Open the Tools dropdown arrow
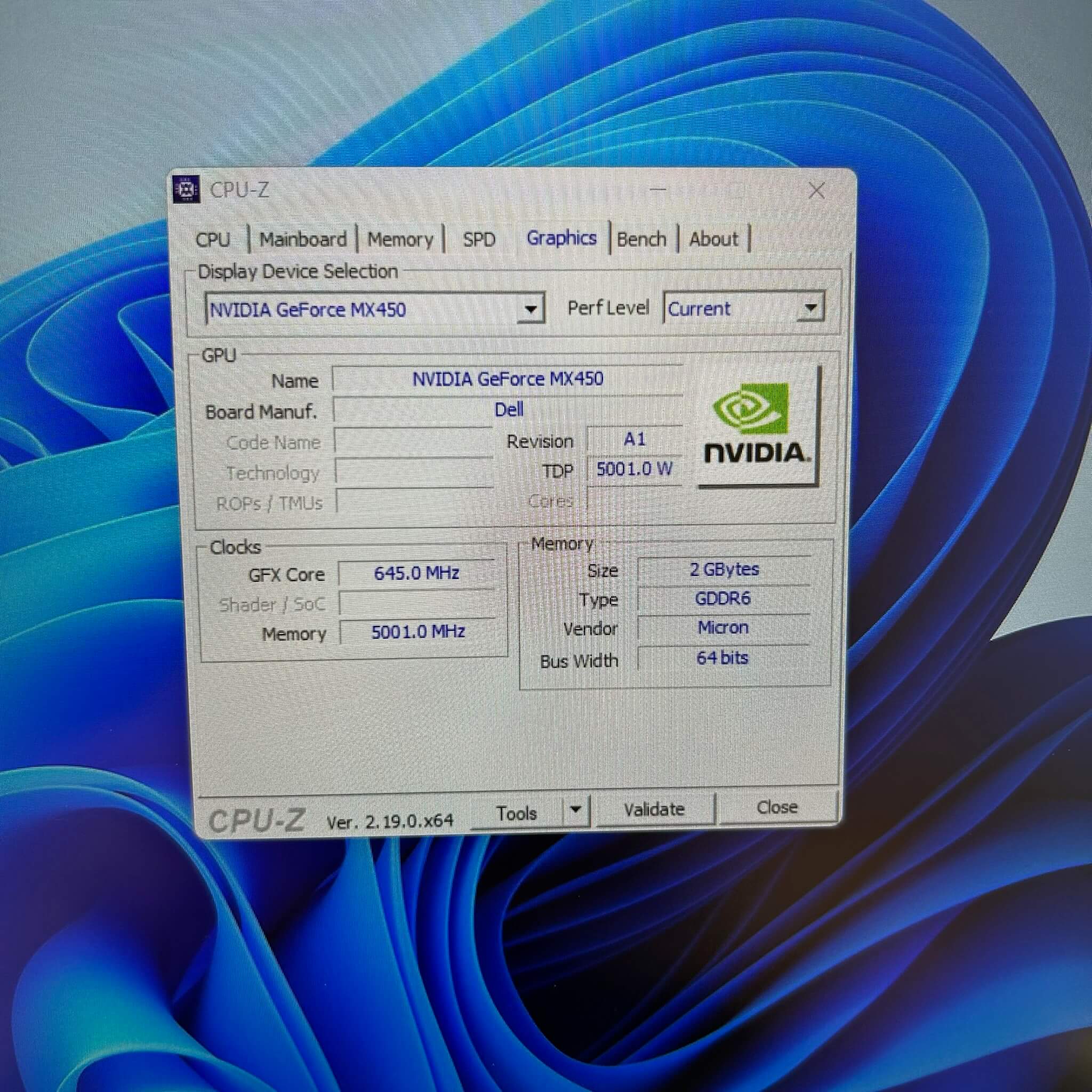Image resolution: width=1092 pixels, height=1092 pixels. 575,809
